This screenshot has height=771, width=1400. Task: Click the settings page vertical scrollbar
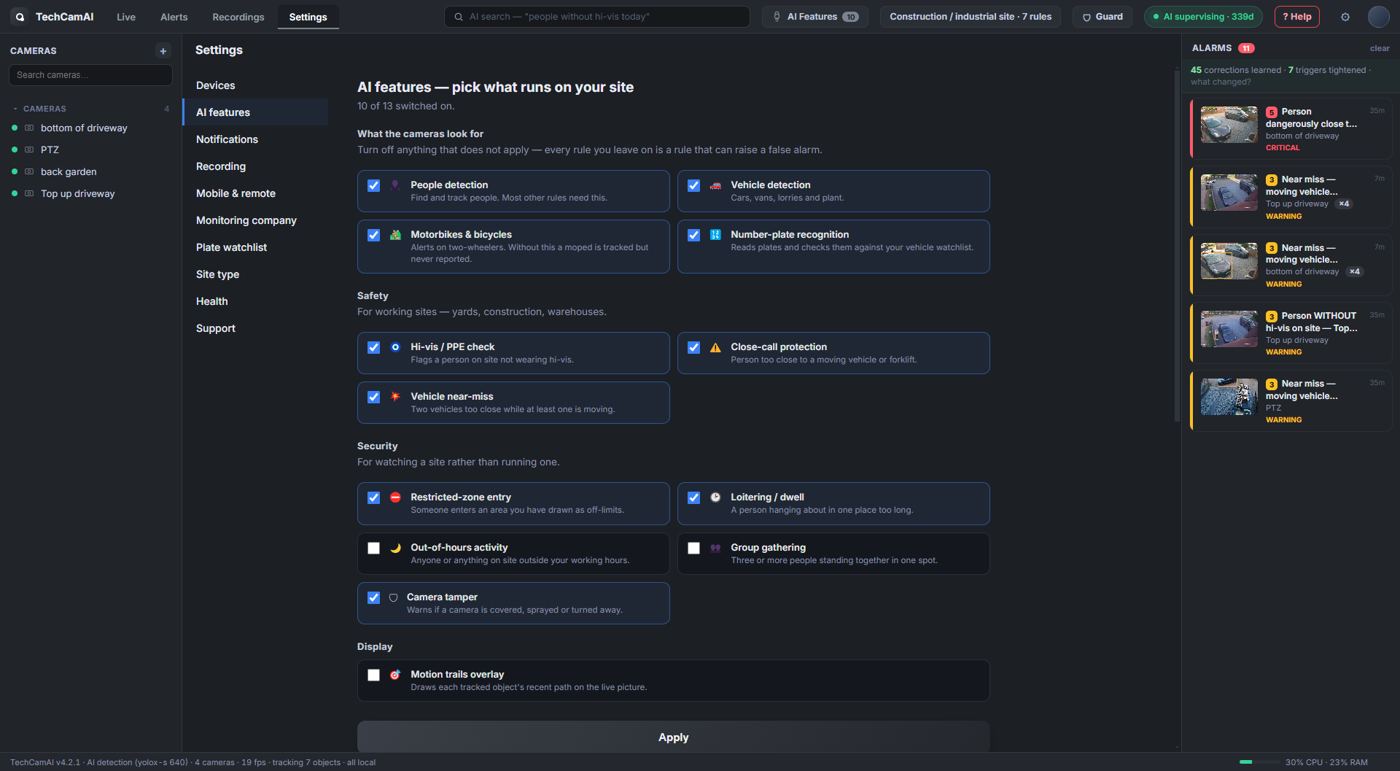point(1176,245)
